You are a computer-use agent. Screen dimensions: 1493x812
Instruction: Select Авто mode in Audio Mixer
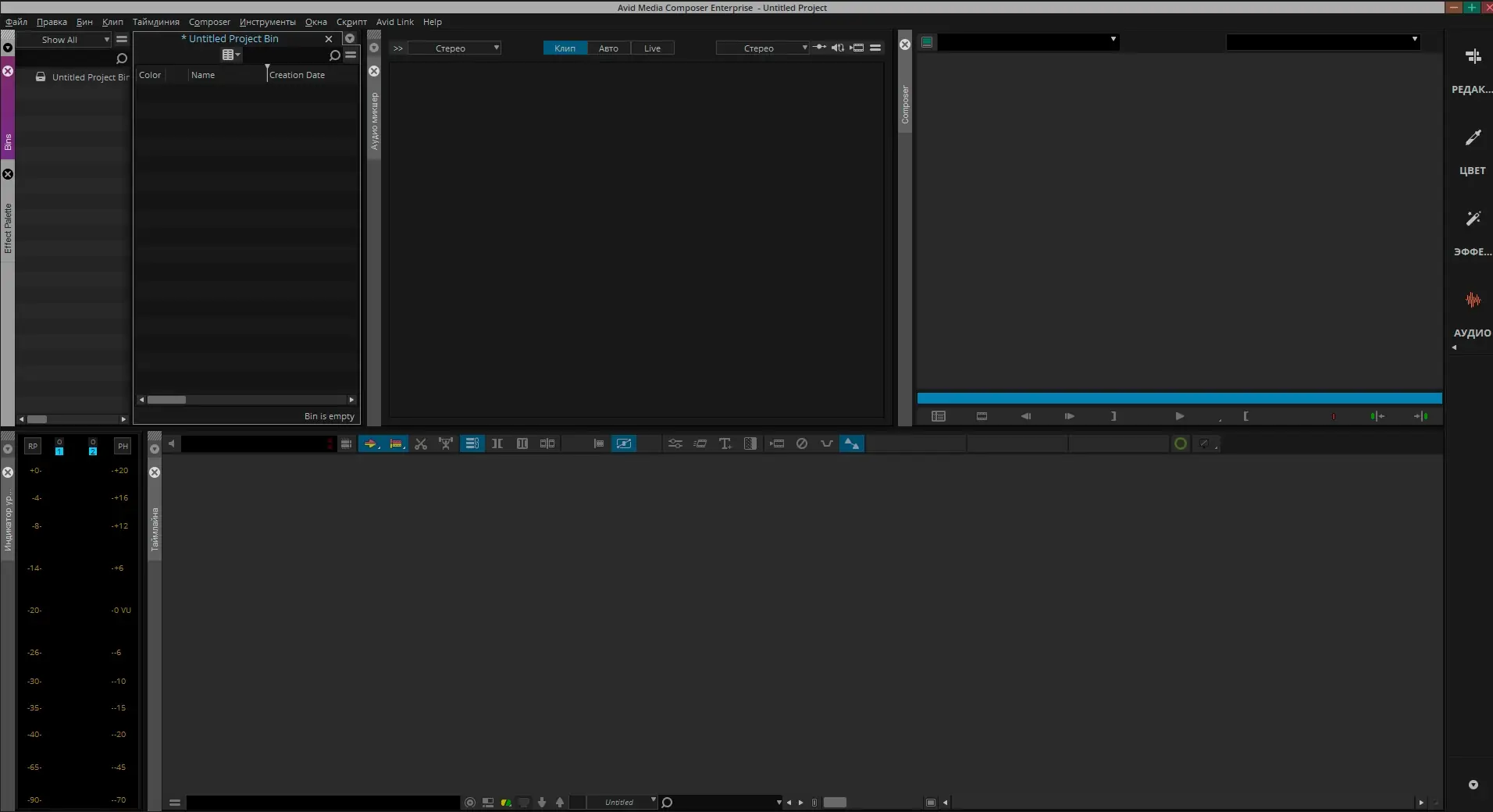[x=608, y=48]
